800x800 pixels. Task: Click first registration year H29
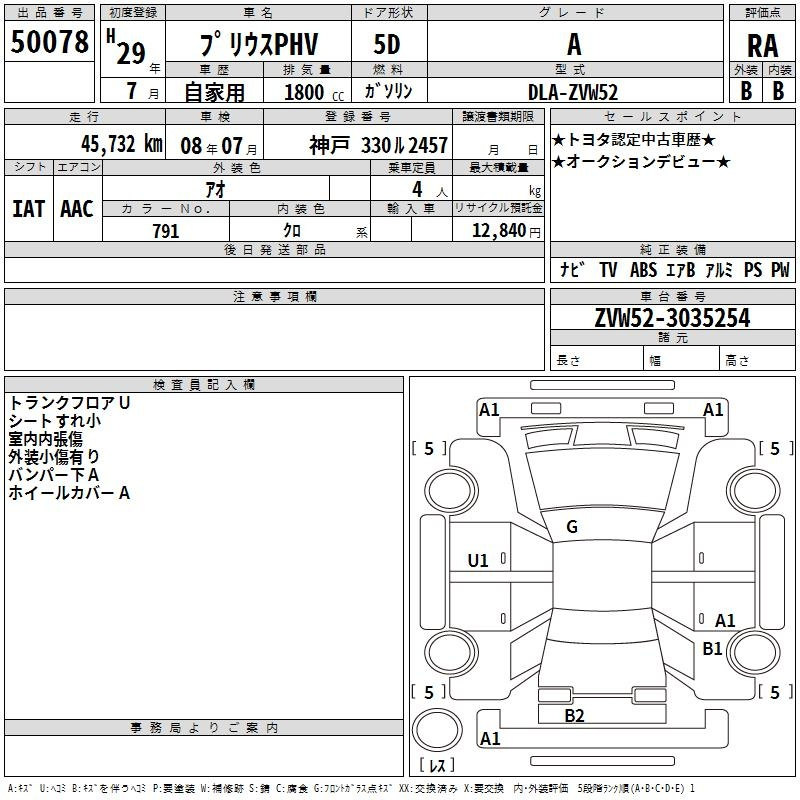[127, 47]
